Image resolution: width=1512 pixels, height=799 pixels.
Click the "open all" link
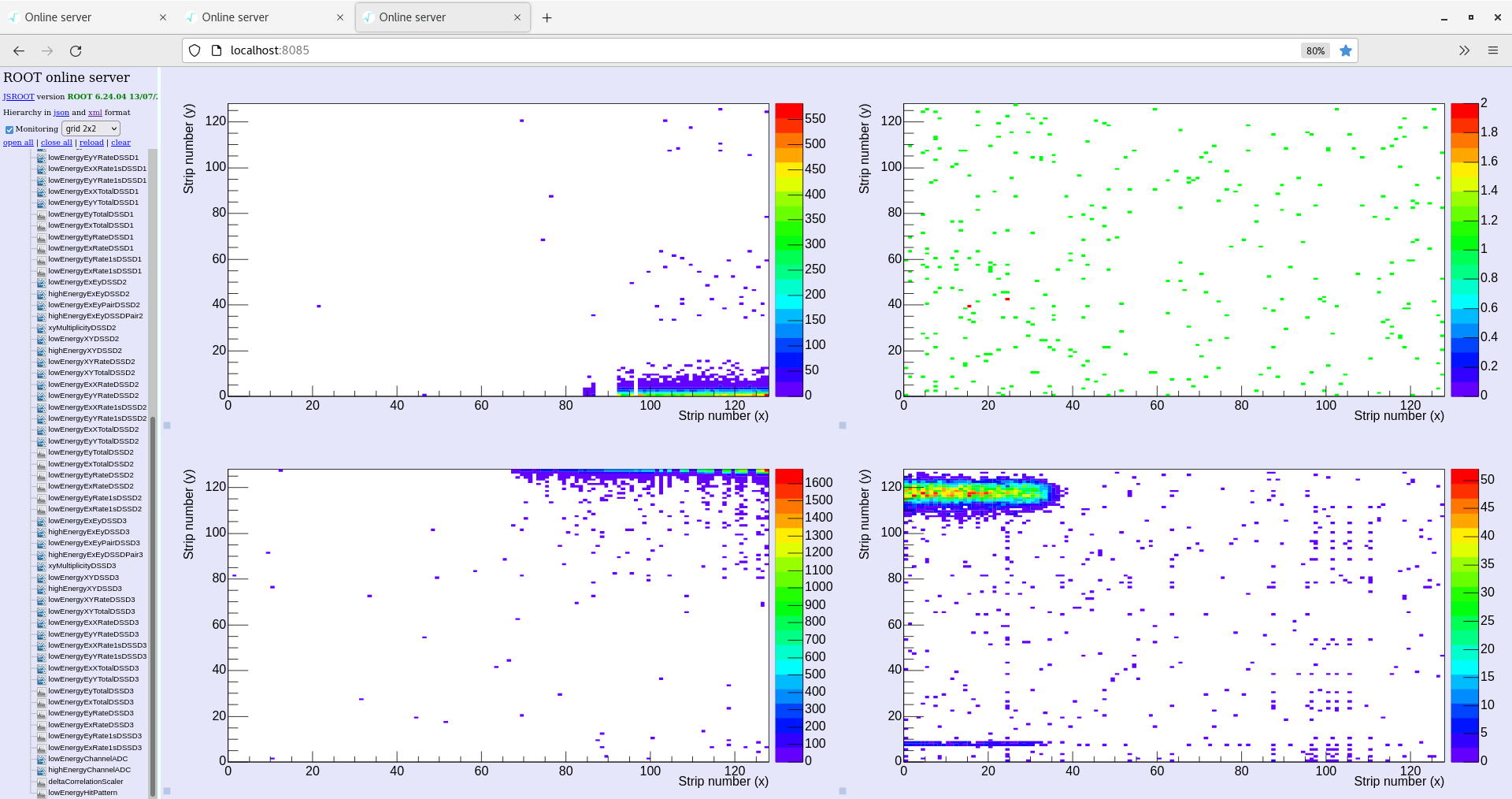pos(18,143)
